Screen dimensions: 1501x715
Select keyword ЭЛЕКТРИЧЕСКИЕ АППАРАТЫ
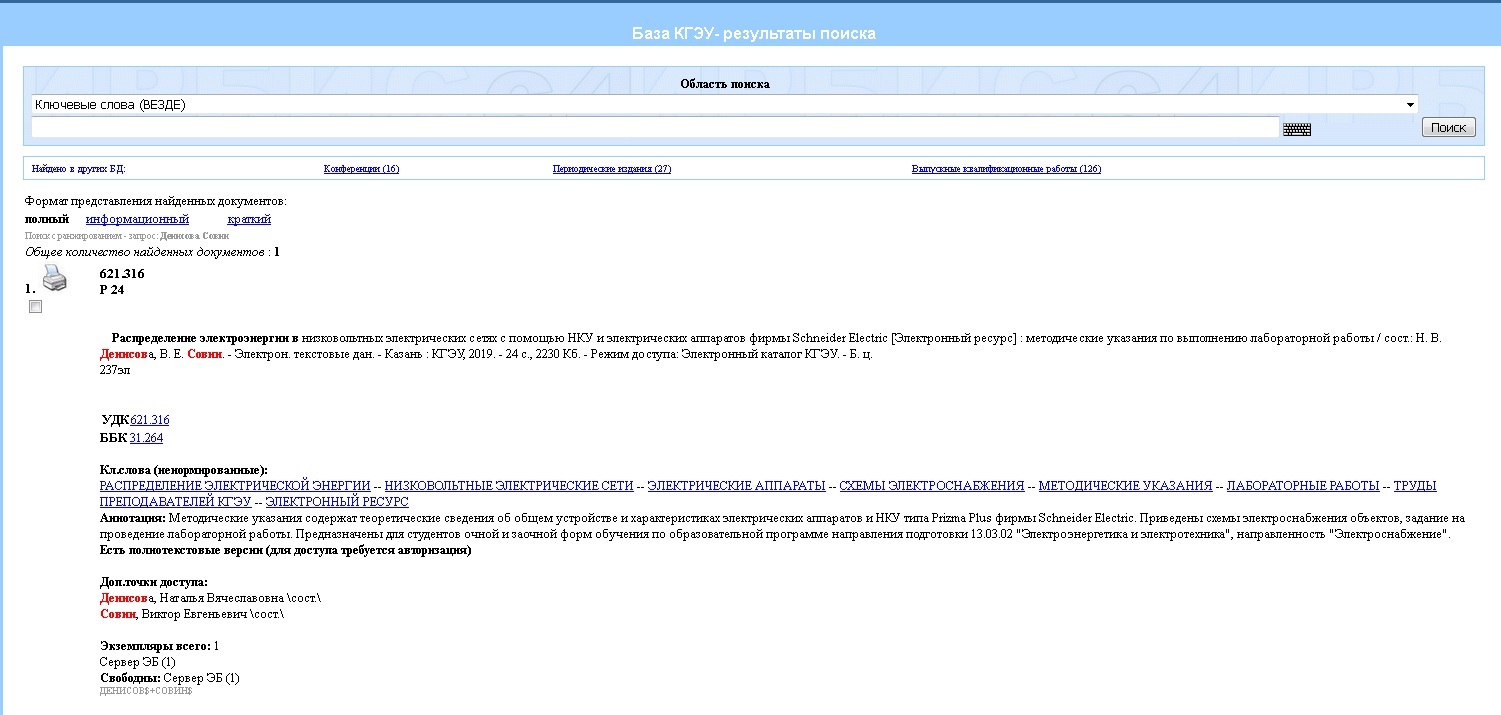click(736, 486)
